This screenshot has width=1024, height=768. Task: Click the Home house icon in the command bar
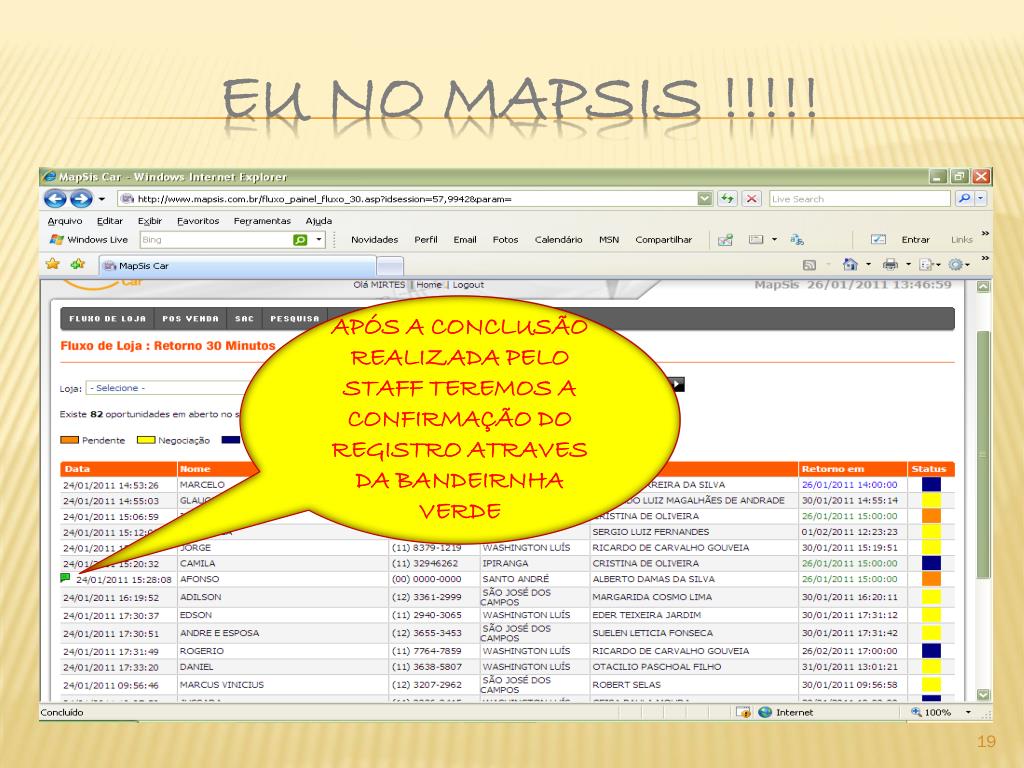tap(850, 264)
